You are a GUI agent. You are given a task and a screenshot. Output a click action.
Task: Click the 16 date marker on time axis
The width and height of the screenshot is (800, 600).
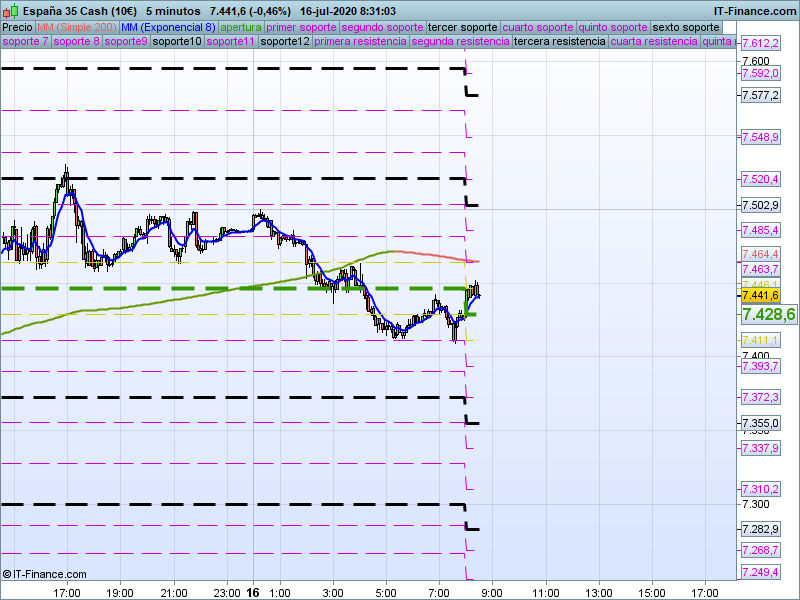(x=253, y=593)
